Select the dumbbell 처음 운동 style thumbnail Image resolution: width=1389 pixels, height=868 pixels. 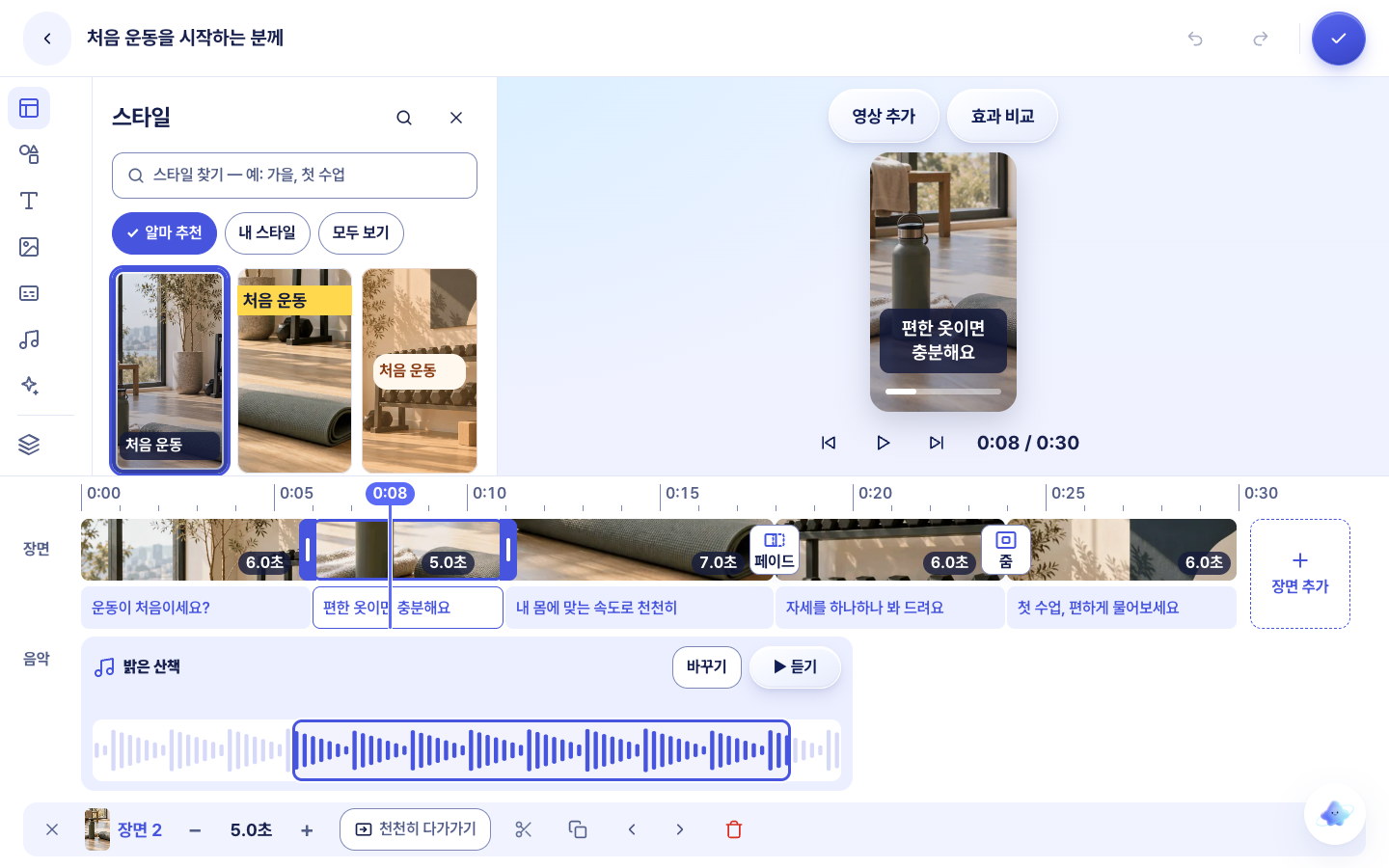[x=420, y=370]
